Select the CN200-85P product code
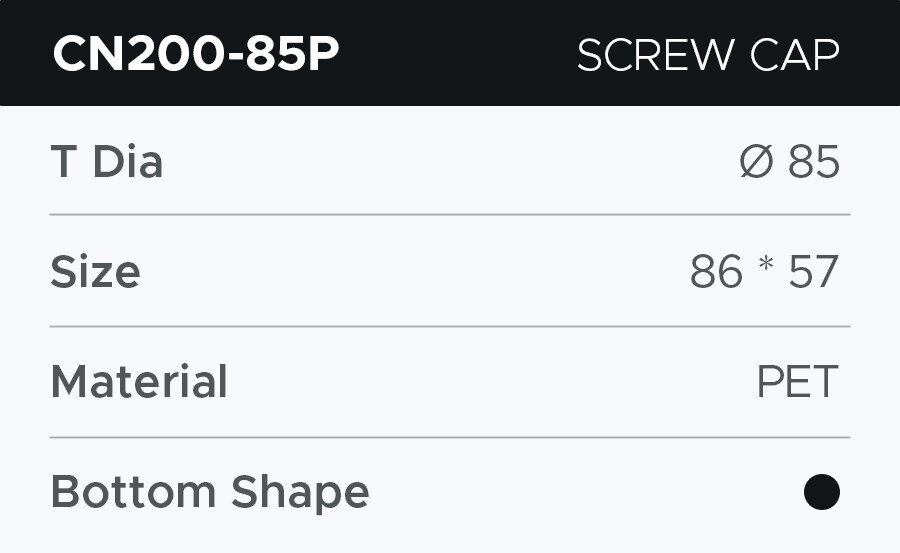Viewport: 900px width, 553px height. [x=196, y=55]
